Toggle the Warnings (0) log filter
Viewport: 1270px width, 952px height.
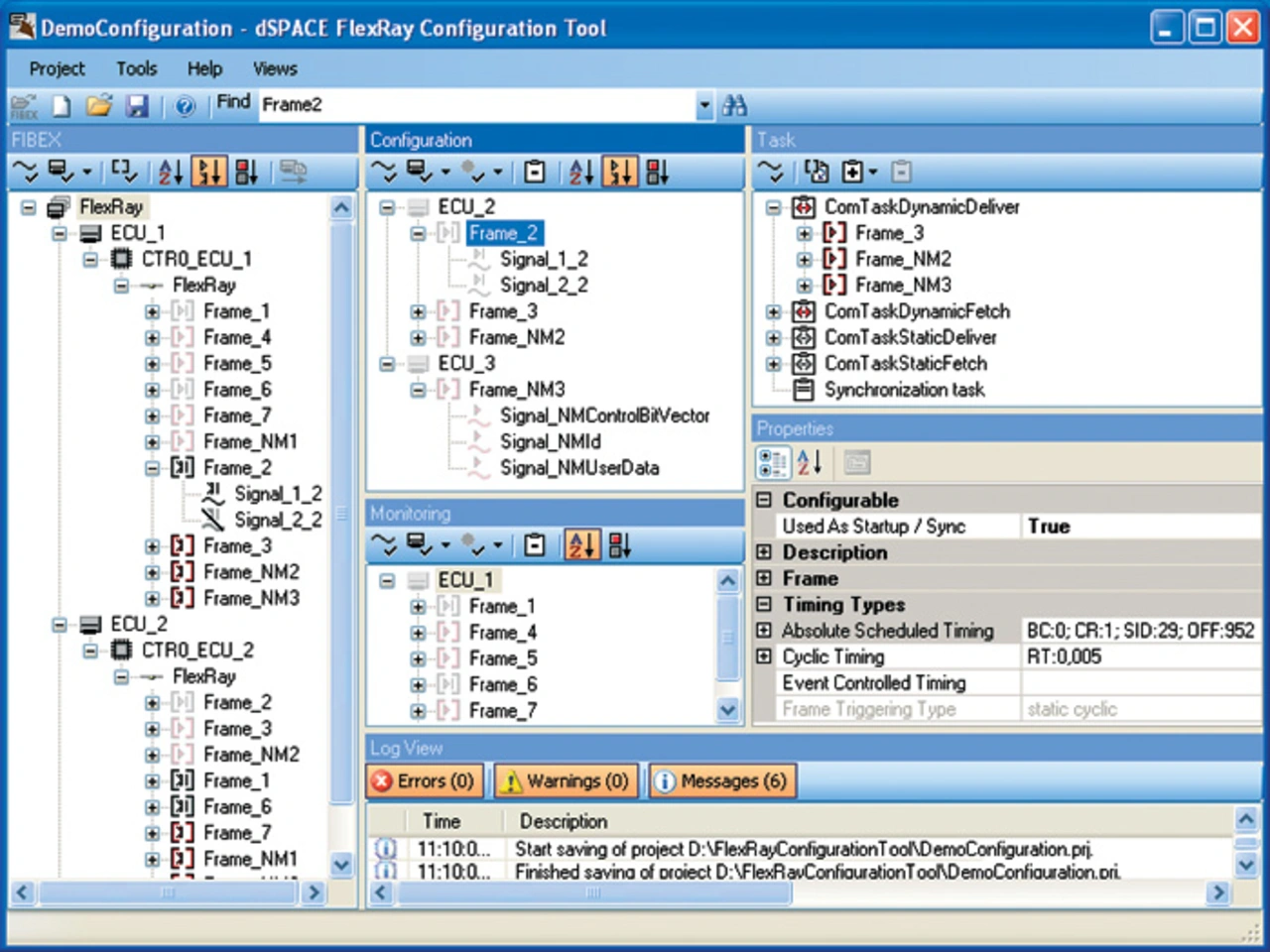(x=567, y=781)
